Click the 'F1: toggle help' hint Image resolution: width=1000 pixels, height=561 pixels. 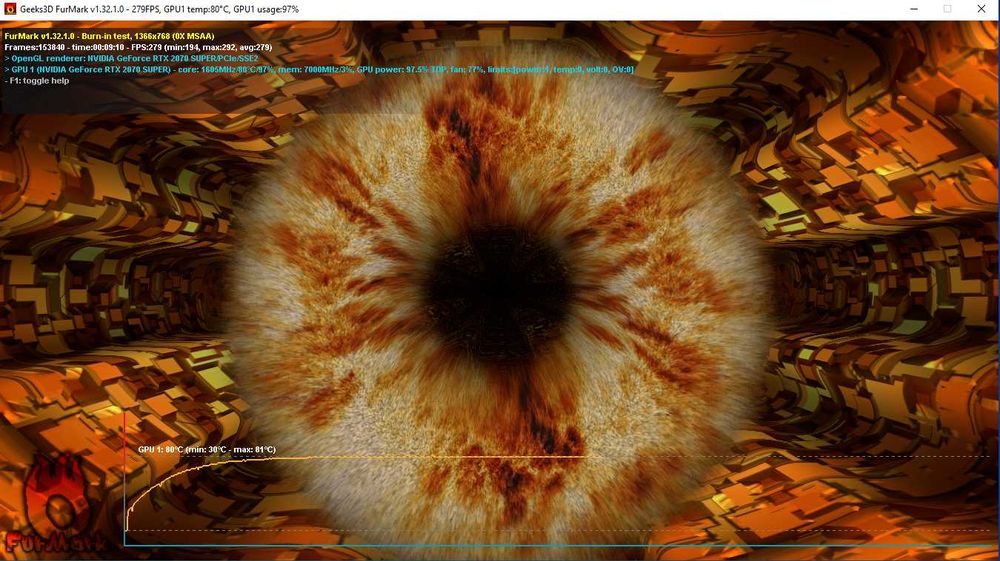[37, 80]
